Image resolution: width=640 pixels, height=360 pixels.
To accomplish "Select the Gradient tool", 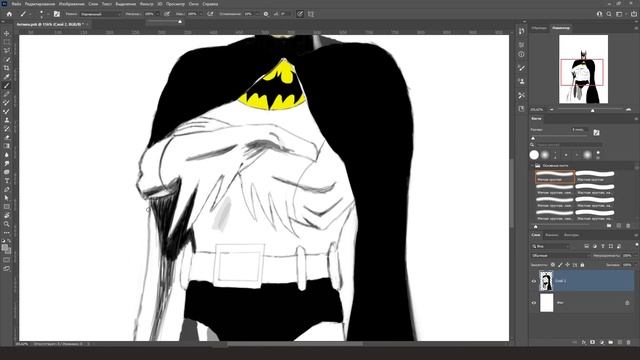I will pos(7,146).
